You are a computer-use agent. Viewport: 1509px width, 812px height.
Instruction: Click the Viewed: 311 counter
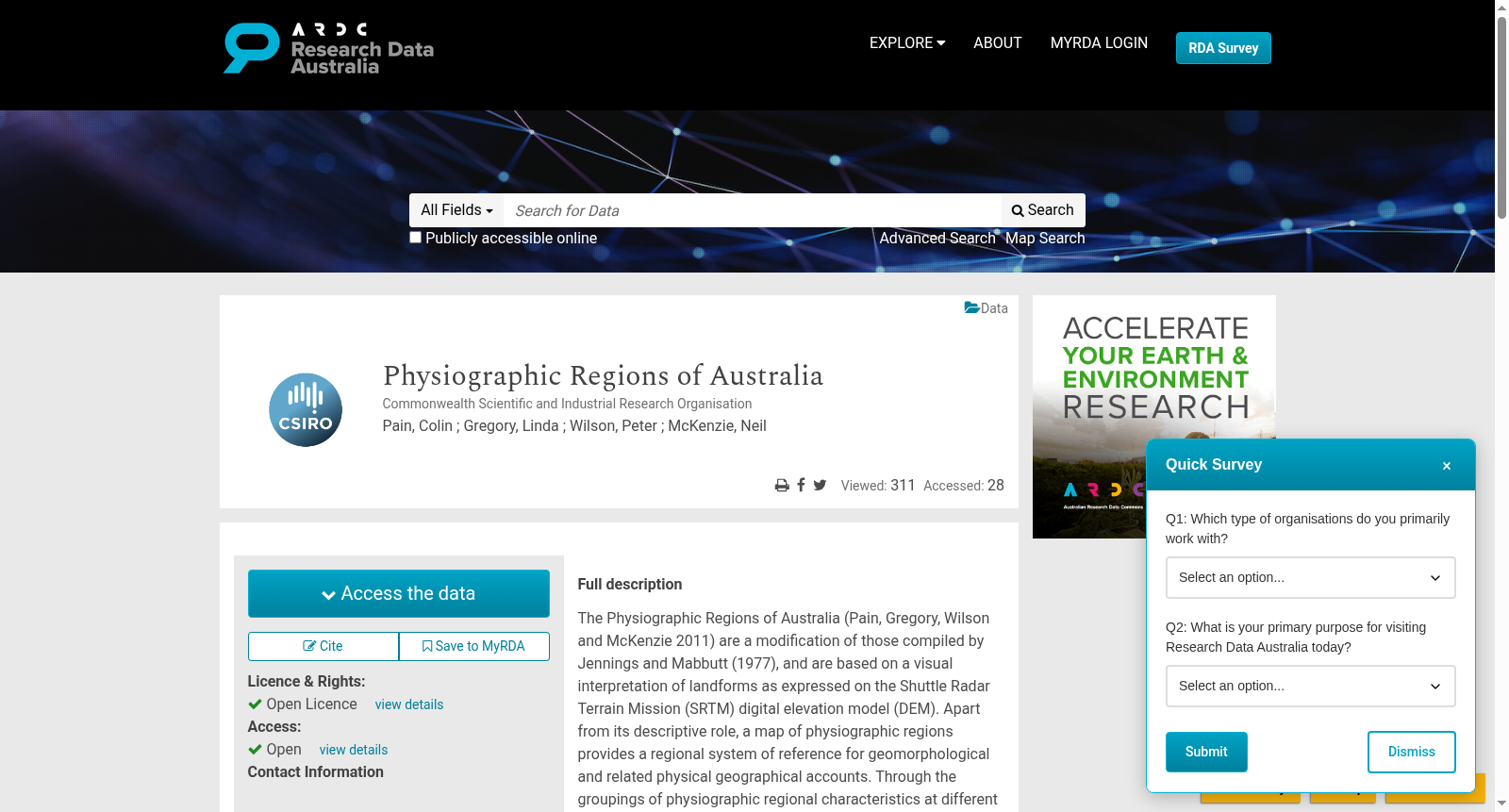coord(878,486)
